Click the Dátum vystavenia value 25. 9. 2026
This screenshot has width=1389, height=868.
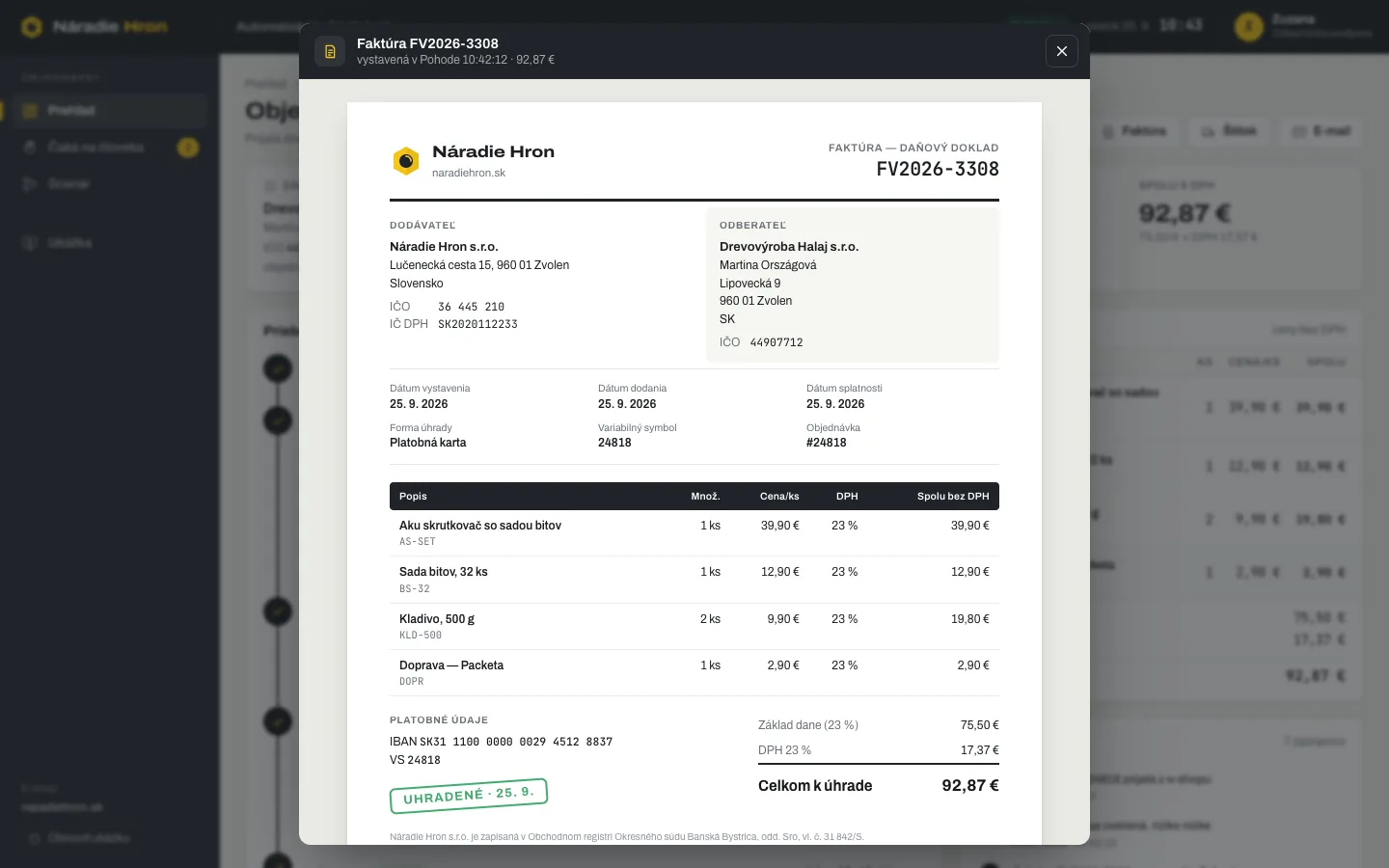point(419,404)
